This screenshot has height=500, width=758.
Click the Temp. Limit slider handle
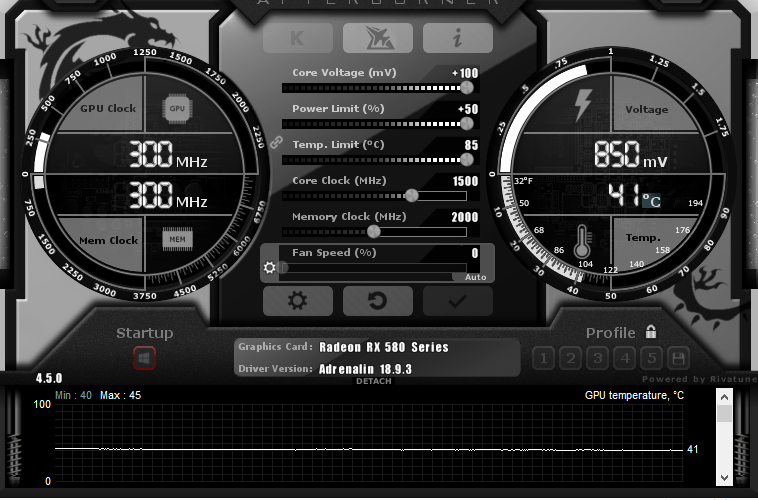466,159
